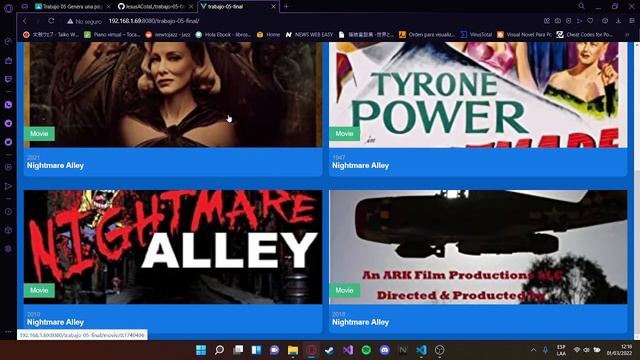Open Steam from the taskbar
The height and width of the screenshot is (360, 640).
pos(329,350)
